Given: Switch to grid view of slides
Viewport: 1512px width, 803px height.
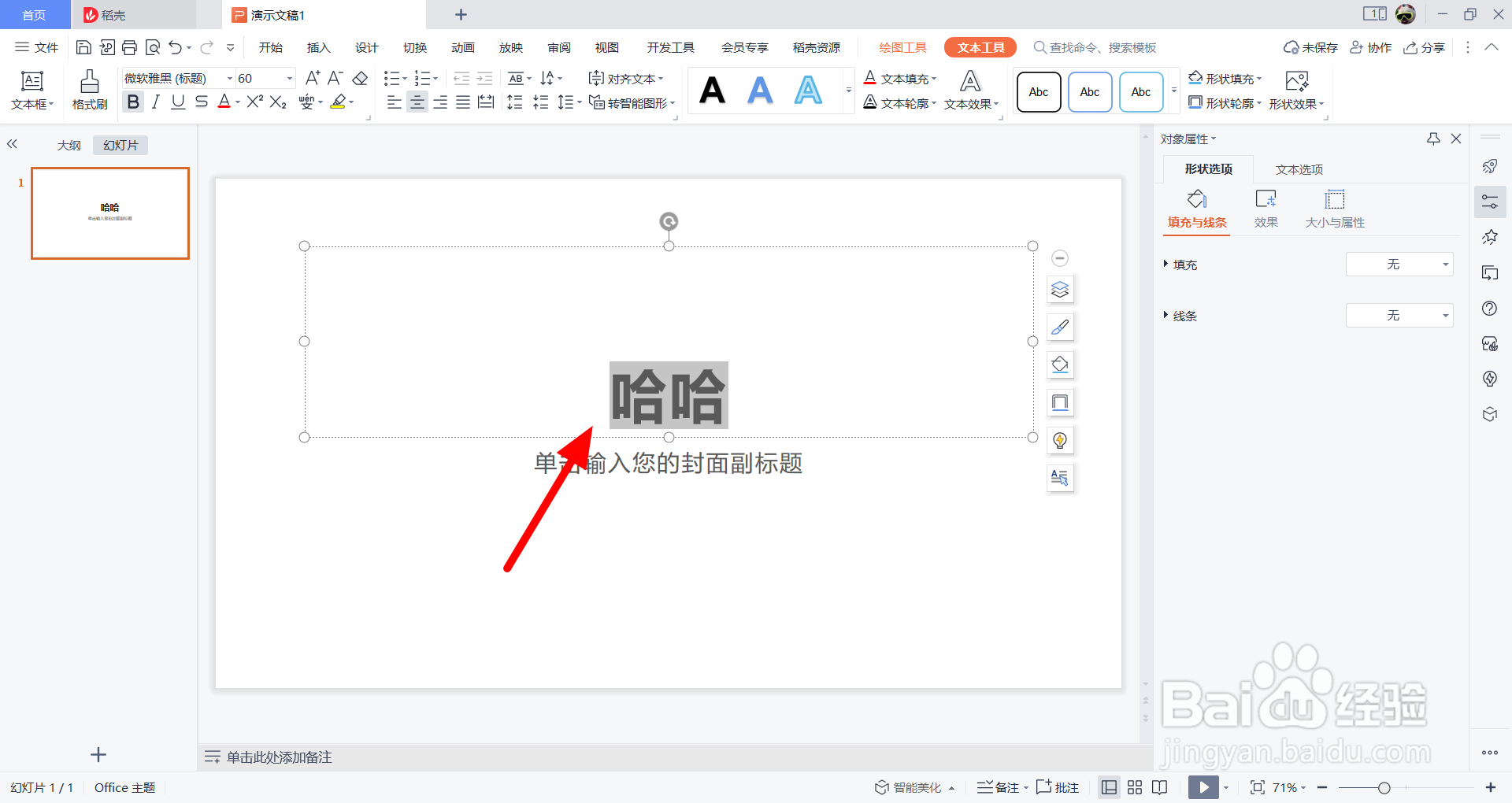Looking at the screenshot, I should click(x=1134, y=787).
